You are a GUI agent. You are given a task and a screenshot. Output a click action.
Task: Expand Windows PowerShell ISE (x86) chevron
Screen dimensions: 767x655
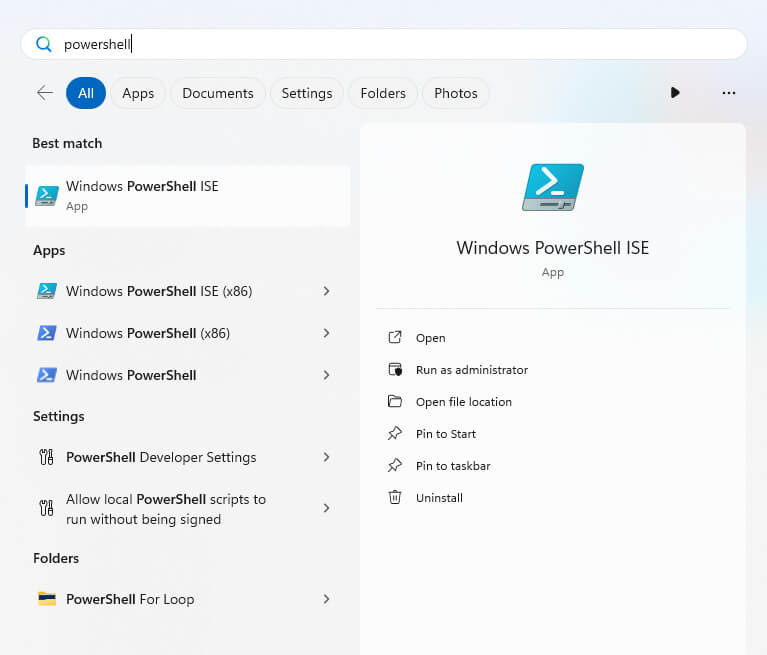coord(326,291)
